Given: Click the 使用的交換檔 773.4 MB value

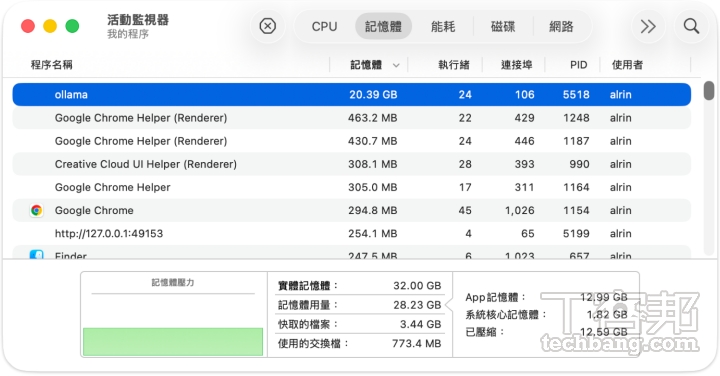Looking at the screenshot, I should [x=416, y=343].
